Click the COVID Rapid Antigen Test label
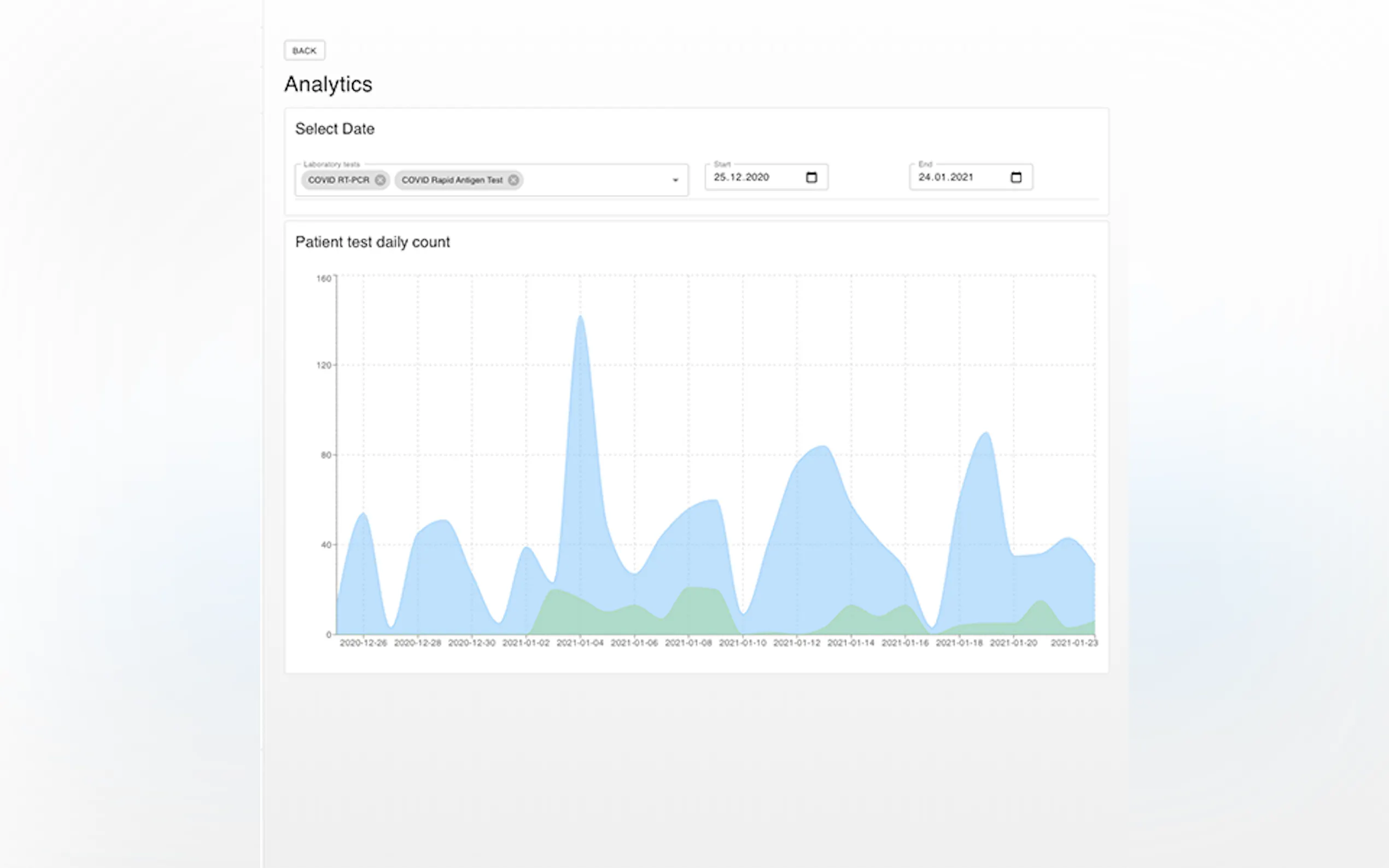Screen dimensions: 1389x868 [451, 180]
